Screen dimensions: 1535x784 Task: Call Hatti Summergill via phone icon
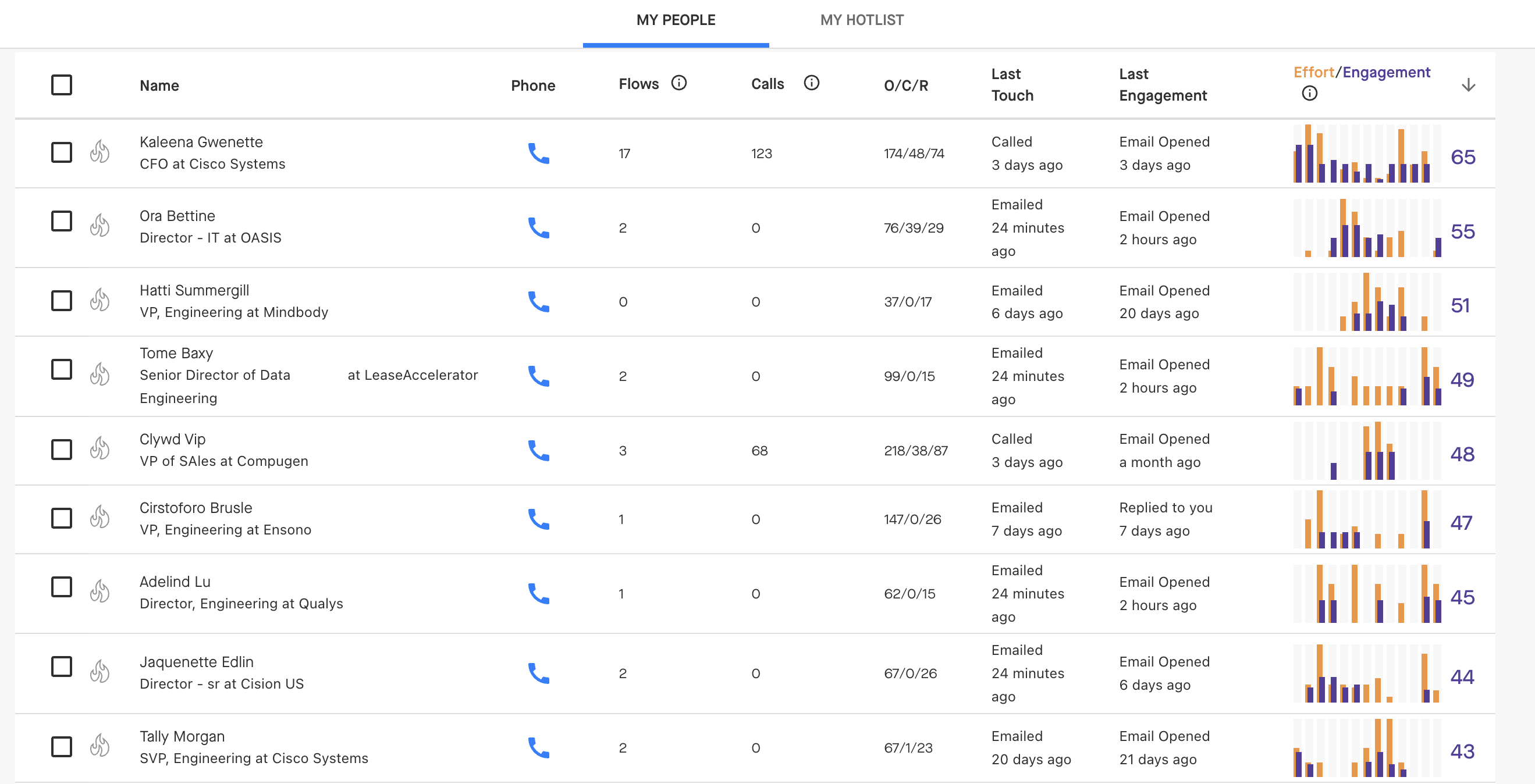click(539, 301)
